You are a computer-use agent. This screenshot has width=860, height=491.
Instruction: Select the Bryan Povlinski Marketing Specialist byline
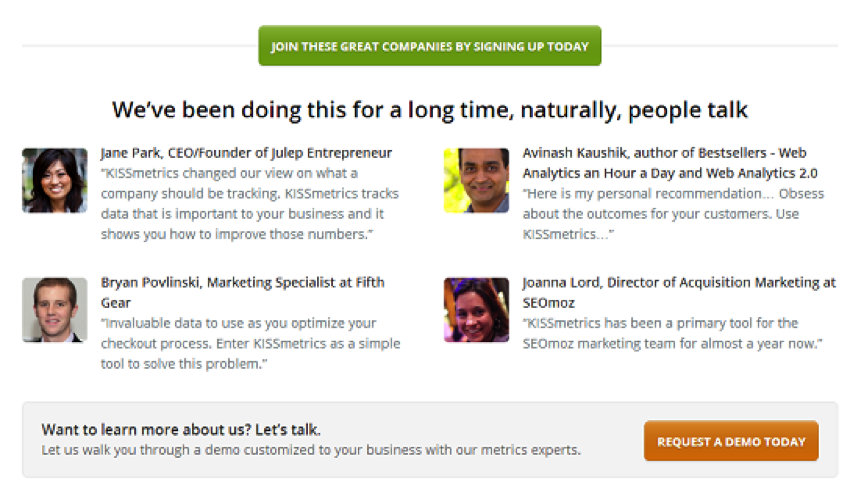point(242,292)
